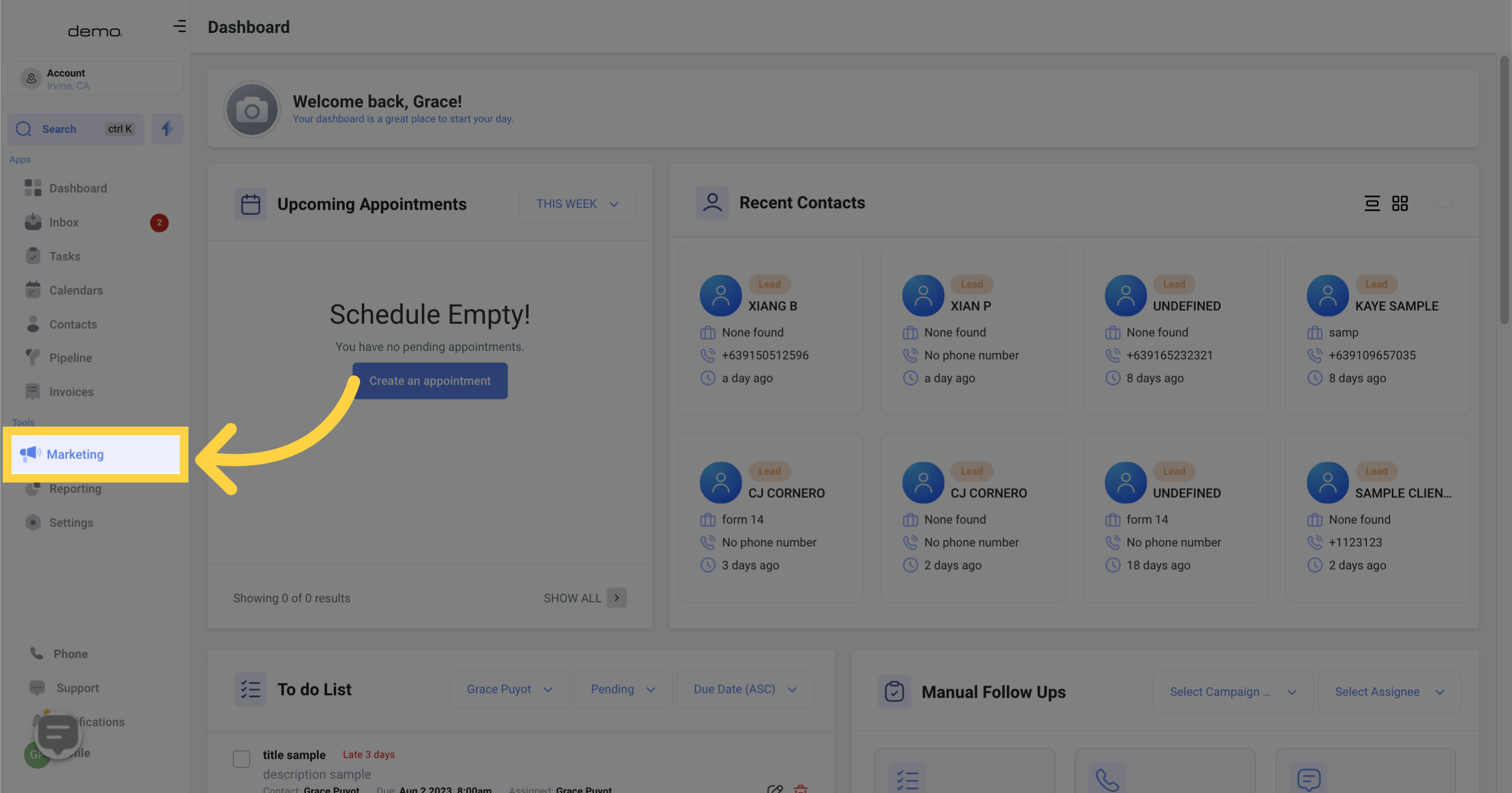Screen dimensions: 1512x793
Task: Click Create an appointment button
Action: click(x=430, y=381)
